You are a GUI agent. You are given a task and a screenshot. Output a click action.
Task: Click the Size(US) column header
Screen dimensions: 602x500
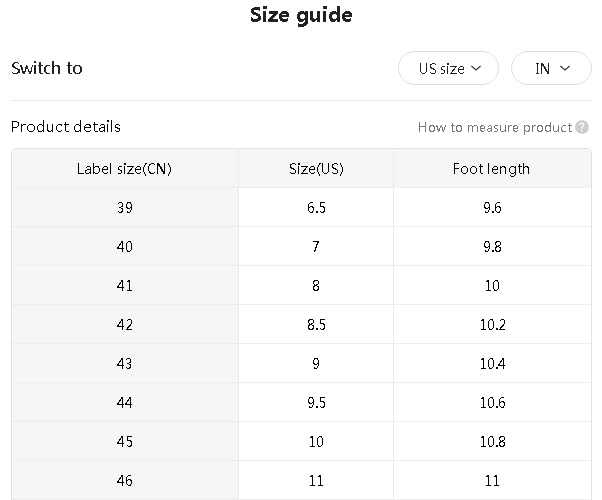click(316, 169)
